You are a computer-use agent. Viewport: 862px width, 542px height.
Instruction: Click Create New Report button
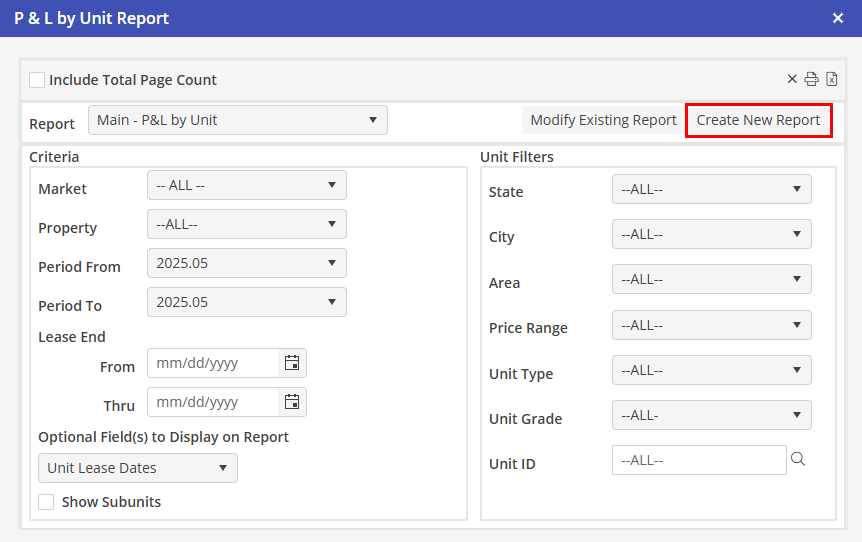(758, 120)
